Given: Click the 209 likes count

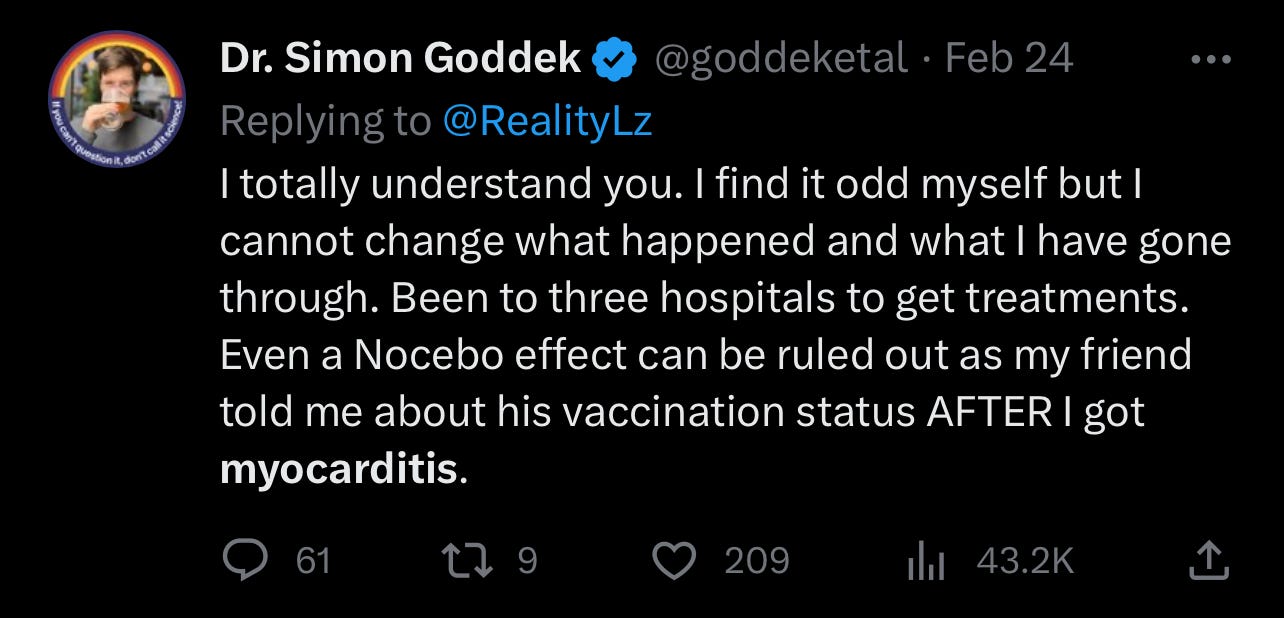Looking at the screenshot, I should click(757, 561).
